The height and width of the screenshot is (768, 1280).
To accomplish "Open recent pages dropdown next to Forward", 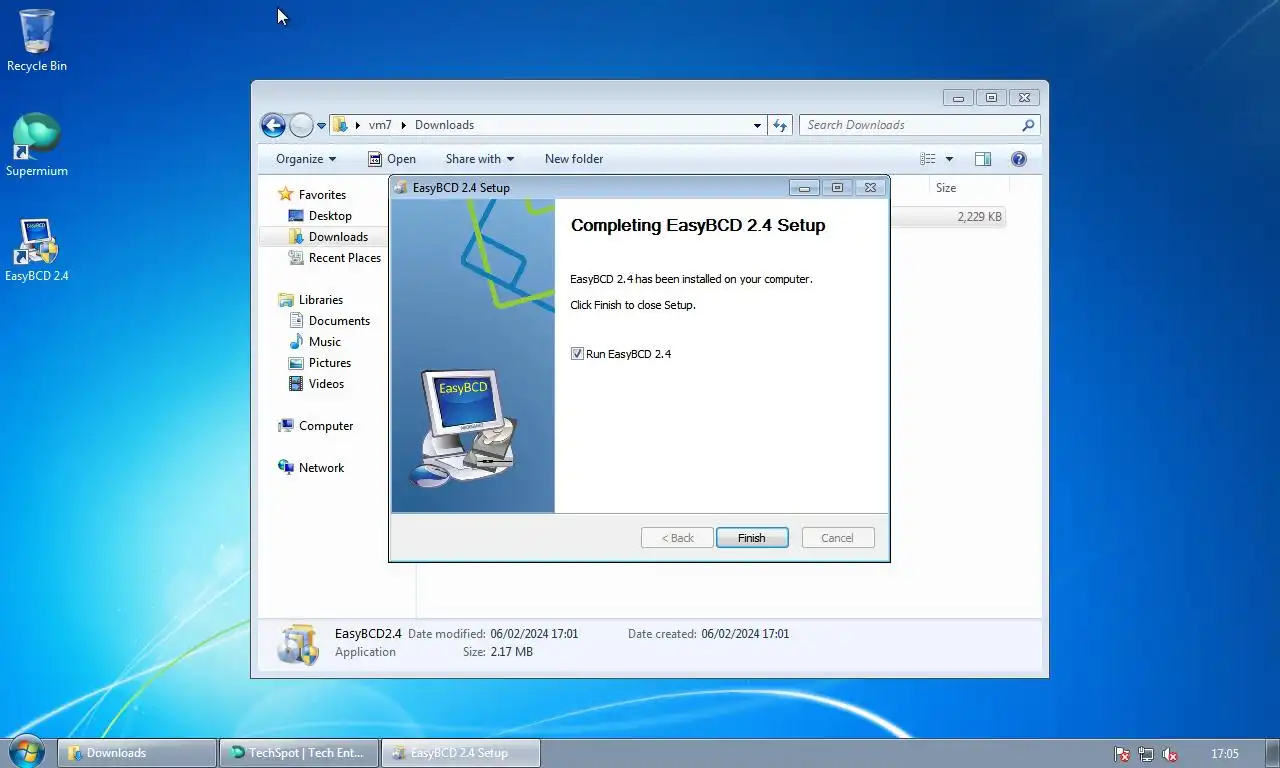I will click(x=321, y=126).
